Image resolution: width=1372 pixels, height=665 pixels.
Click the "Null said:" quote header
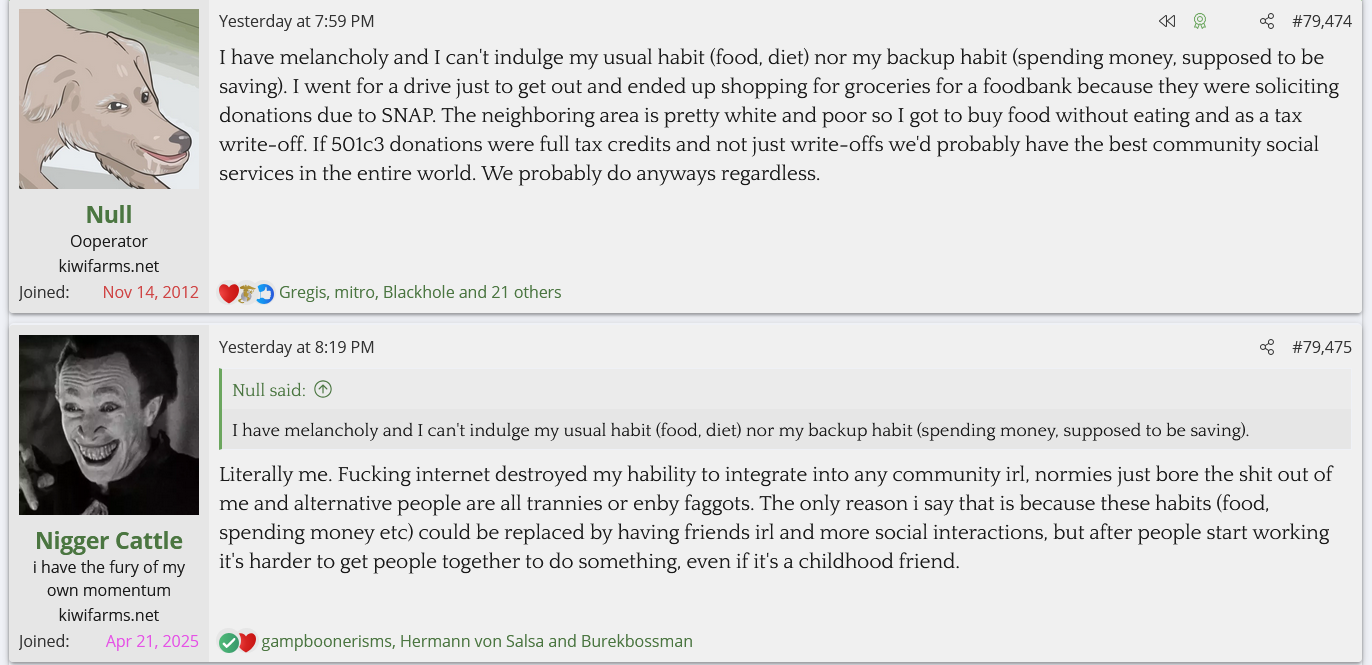(x=269, y=390)
